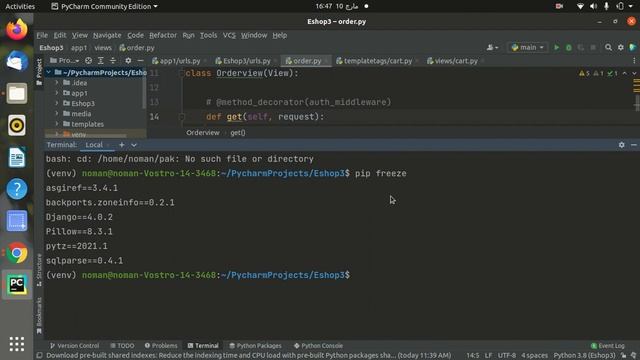Toggle the Structure side tool window tab
This screenshot has height=360, width=640.
(39, 270)
